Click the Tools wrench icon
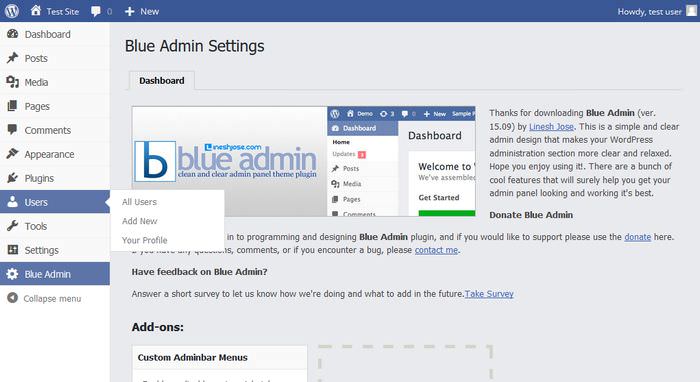This screenshot has width=700, height=382. [12, 226]
